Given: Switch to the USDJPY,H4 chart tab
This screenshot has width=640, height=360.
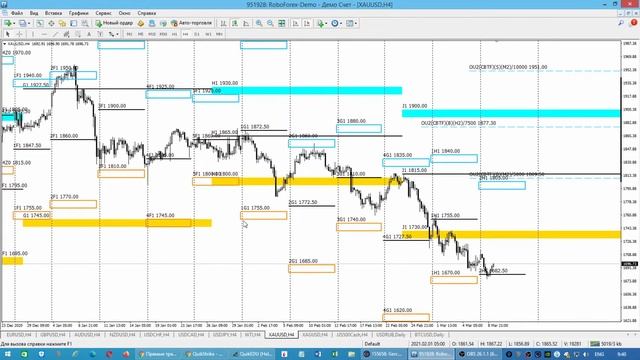Looking at the screenshot, I should 224,335.
